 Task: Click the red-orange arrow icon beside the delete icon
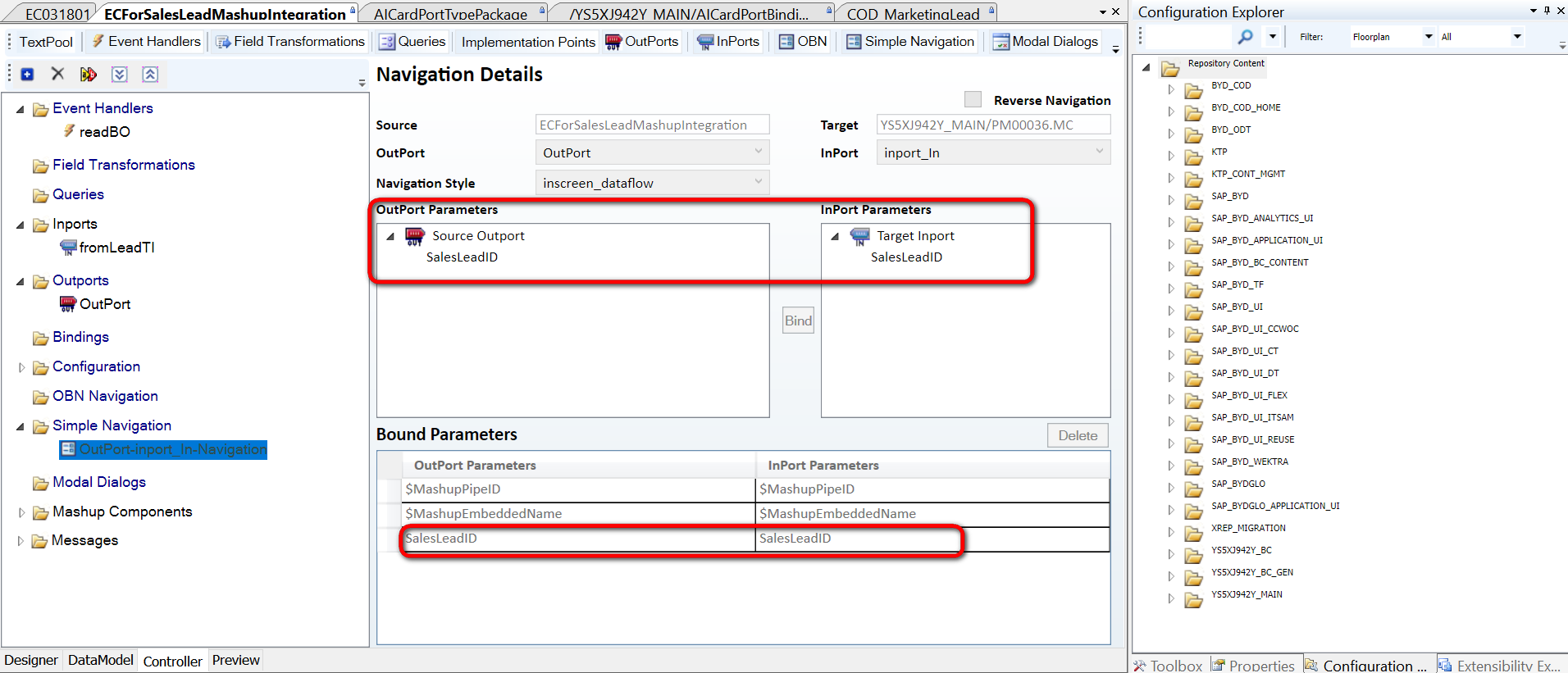pyautogui.click(x=89, y=75)
